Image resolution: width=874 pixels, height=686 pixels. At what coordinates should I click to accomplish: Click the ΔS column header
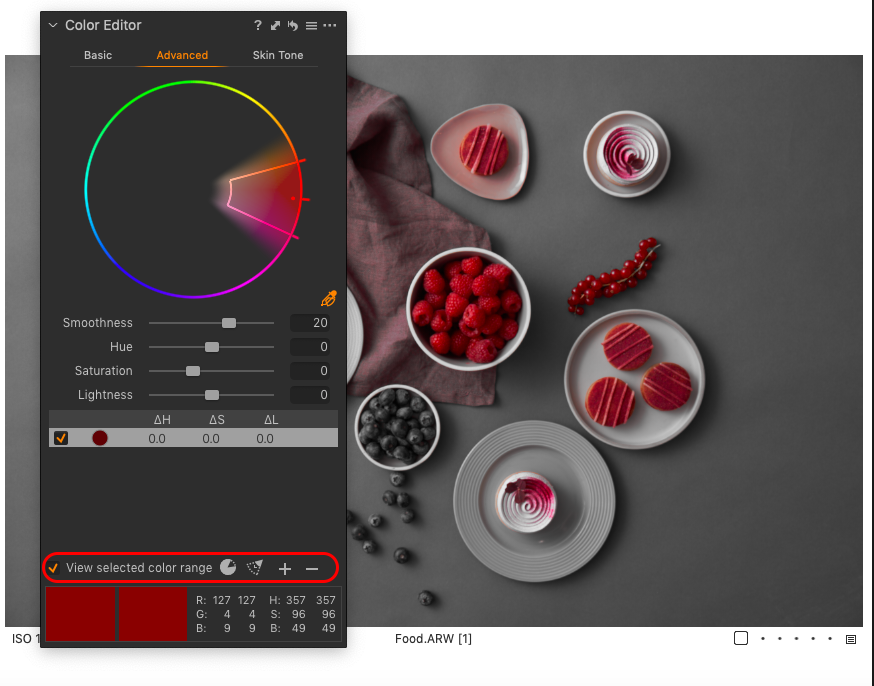point(217,419)
